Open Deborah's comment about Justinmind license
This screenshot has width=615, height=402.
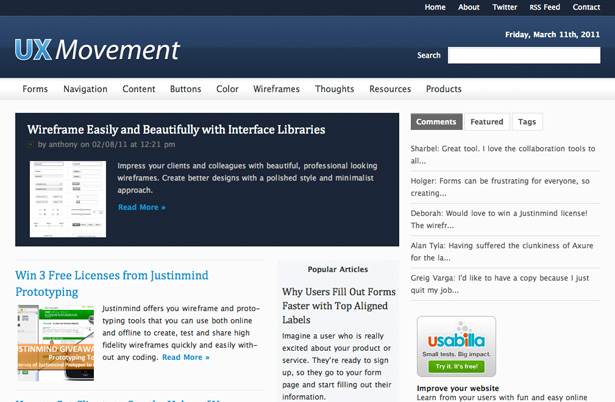(499, 219)
